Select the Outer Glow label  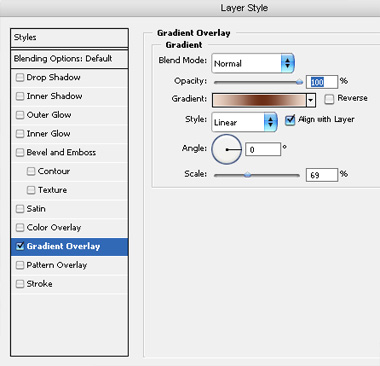(x=49, y=115)
